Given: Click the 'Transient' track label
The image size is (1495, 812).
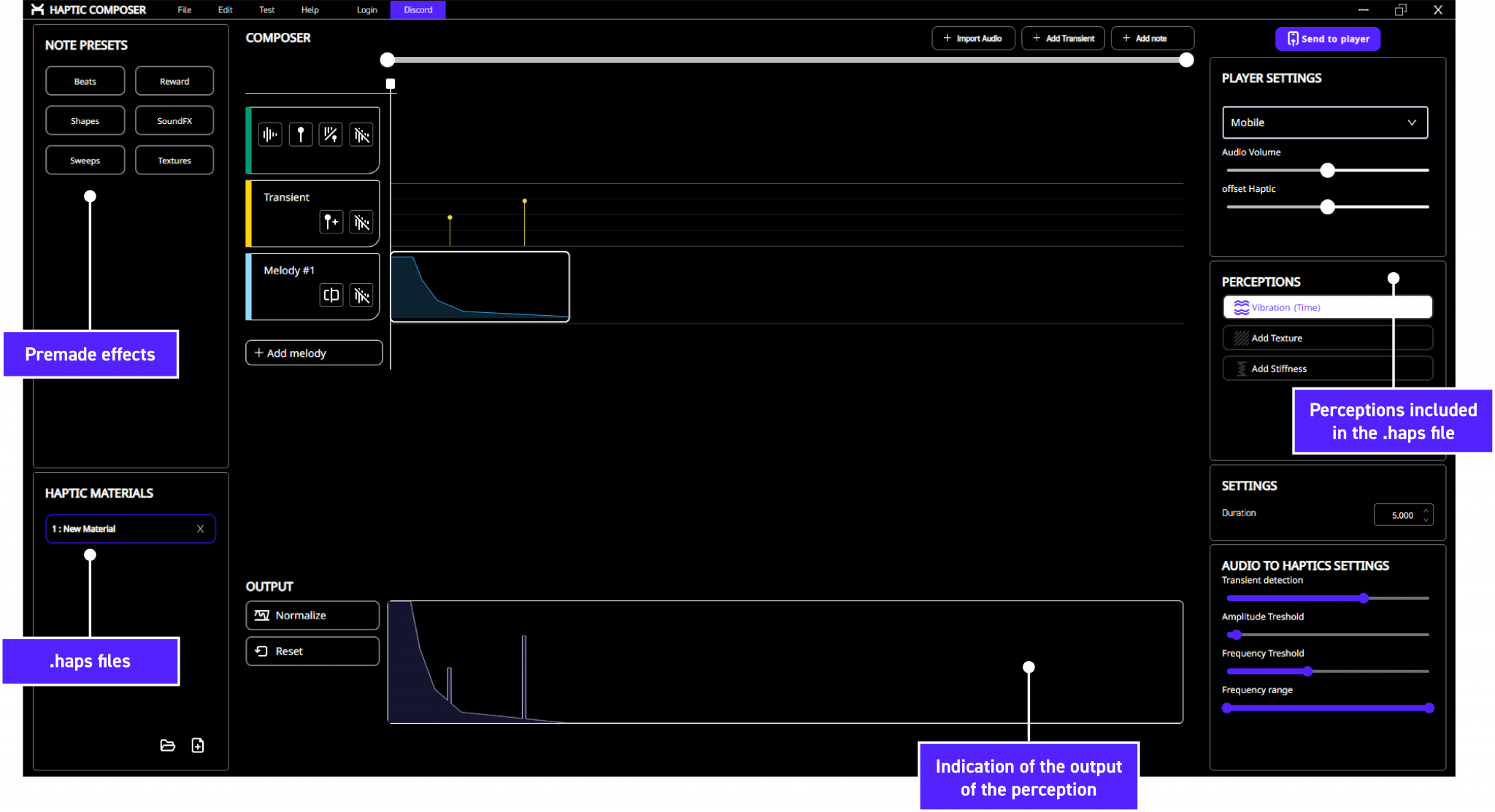Looking at the screenshot, I should [x=286, y=197].
